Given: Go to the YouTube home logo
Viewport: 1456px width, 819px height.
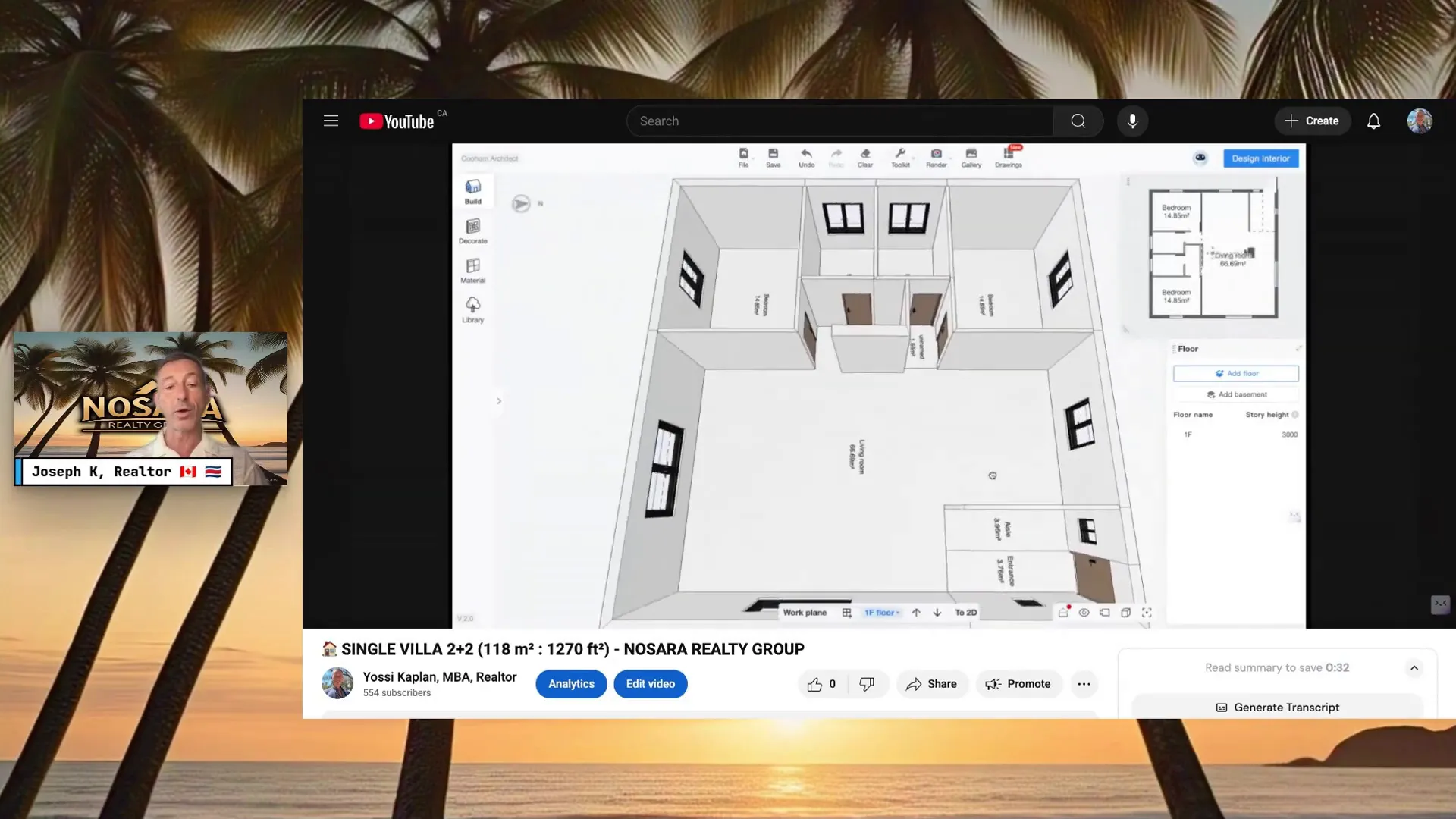Looking at the screenshot, I should tap(397, 121).
